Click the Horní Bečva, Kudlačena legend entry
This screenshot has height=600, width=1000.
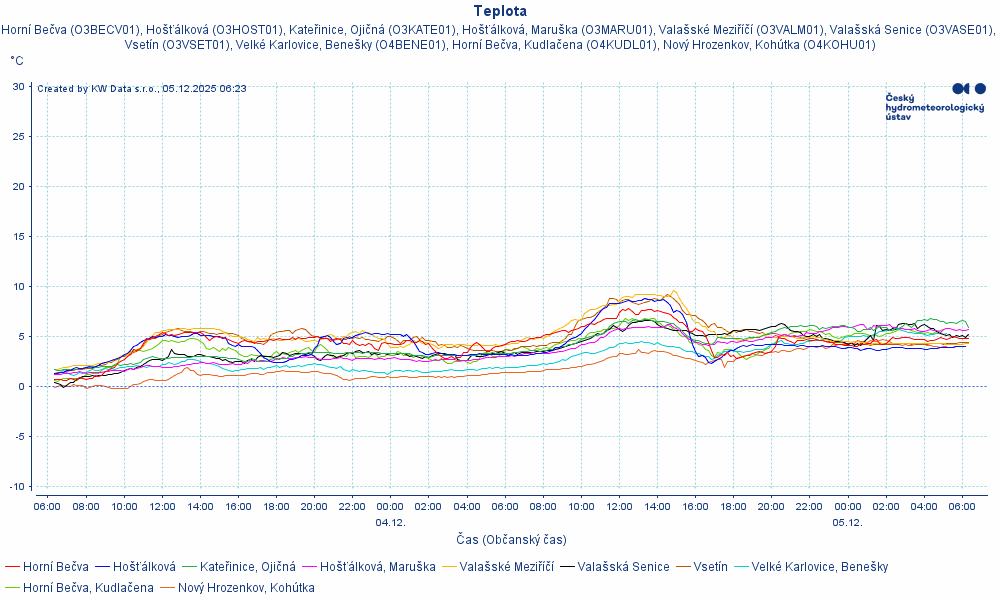click(x=88, y=588)
